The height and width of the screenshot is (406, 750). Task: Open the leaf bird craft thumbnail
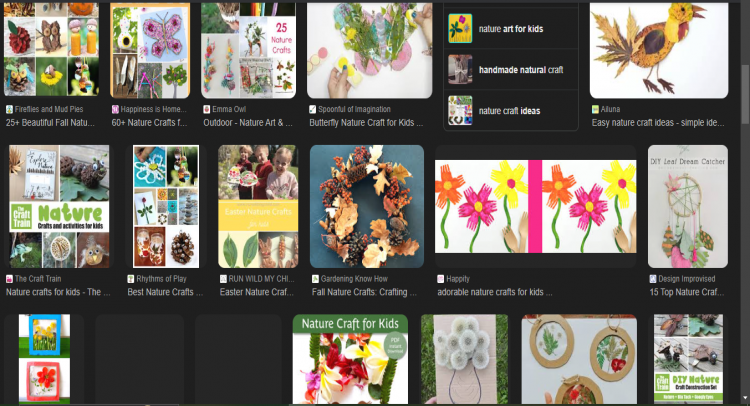click(x=659, y=50)
